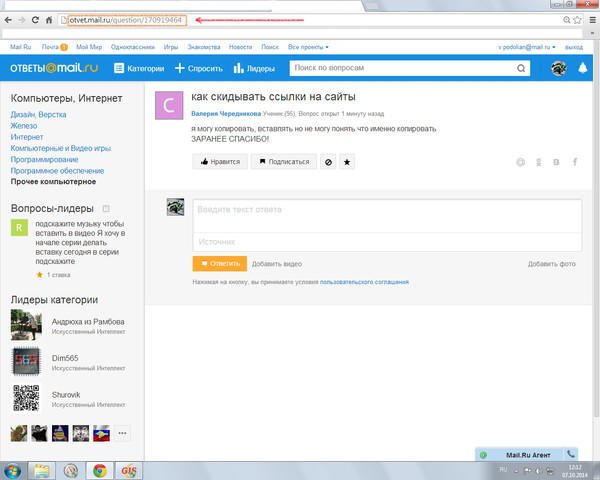Click the more leaders ellipsis button
600x480 pixels.
(122, 433)
